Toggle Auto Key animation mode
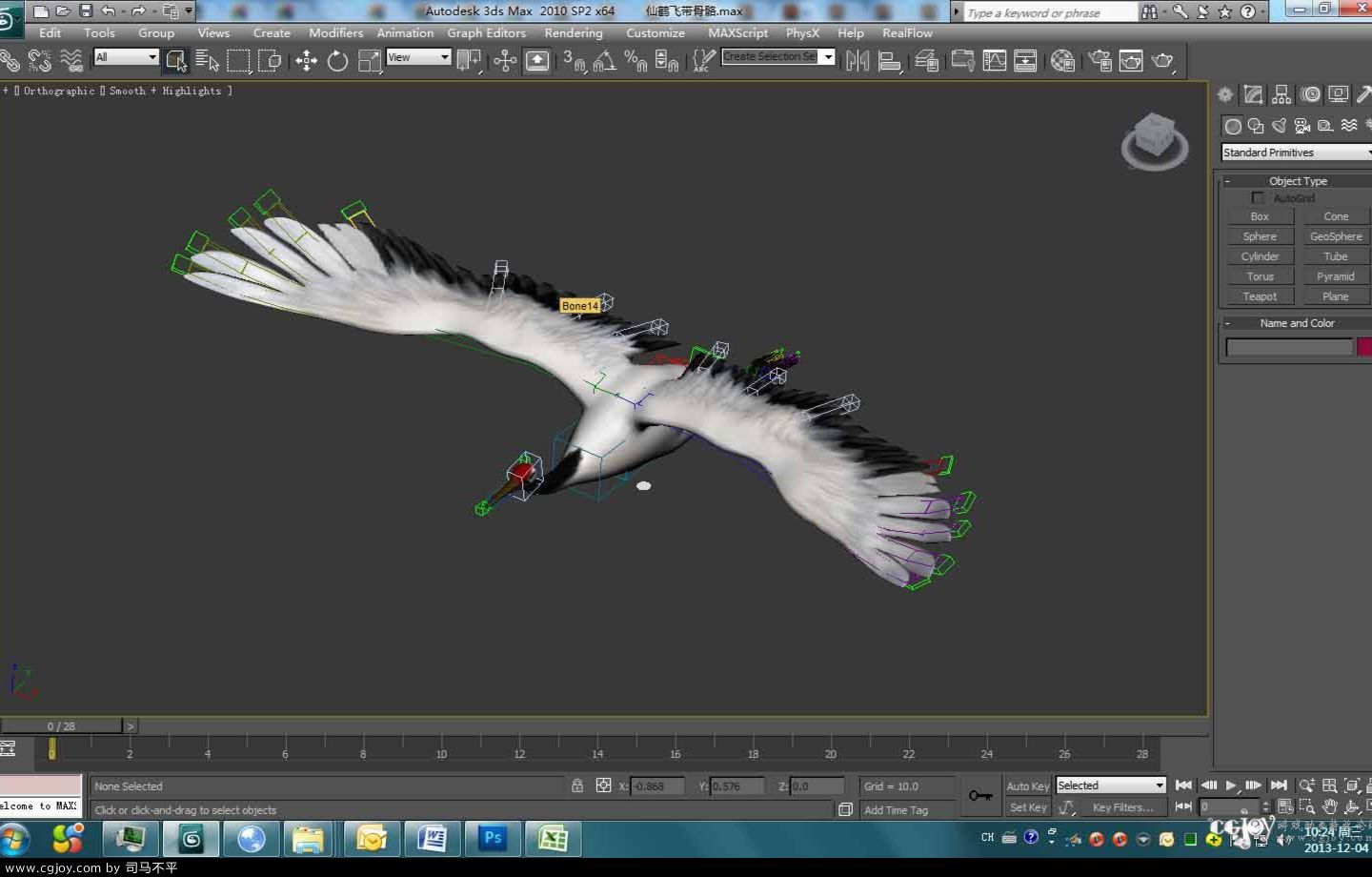1372x877 pixels. [x=1027, y=785]
